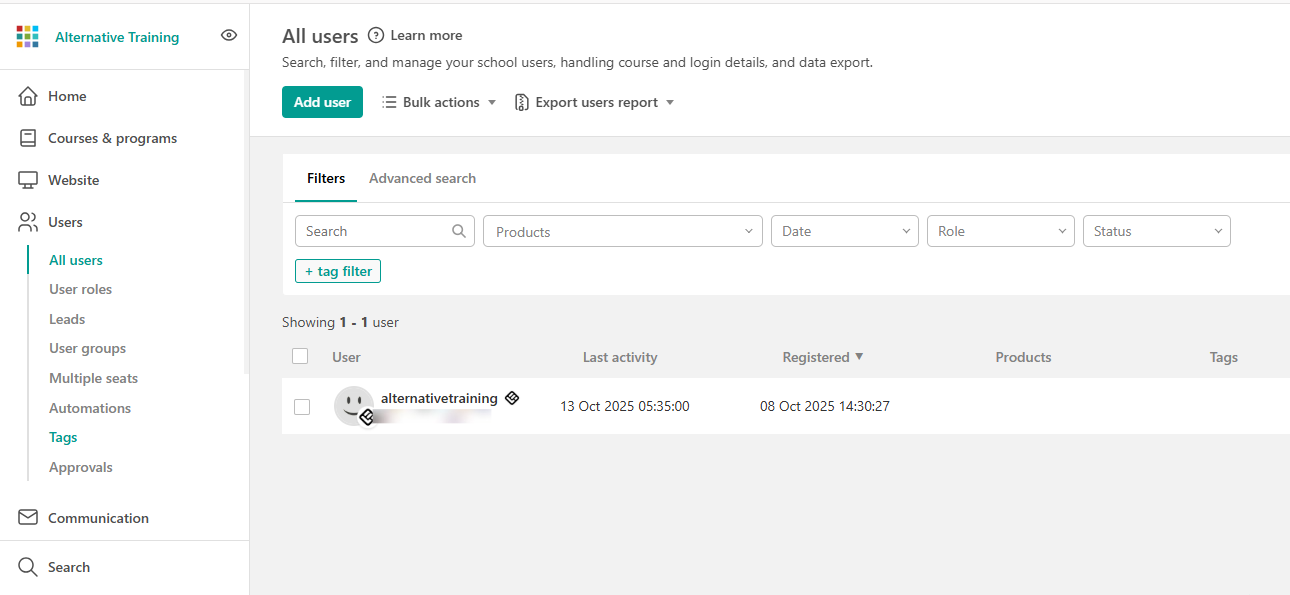Click the Home house icon in sidebar
1290x595 pixels.
pos(28,96)
